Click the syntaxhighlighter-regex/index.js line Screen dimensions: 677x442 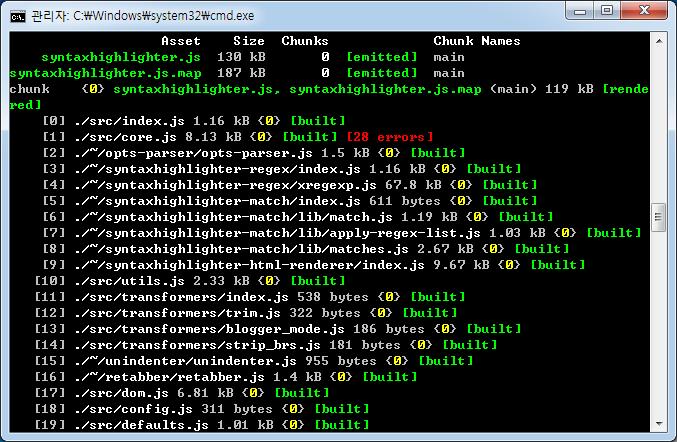[282, 169]
